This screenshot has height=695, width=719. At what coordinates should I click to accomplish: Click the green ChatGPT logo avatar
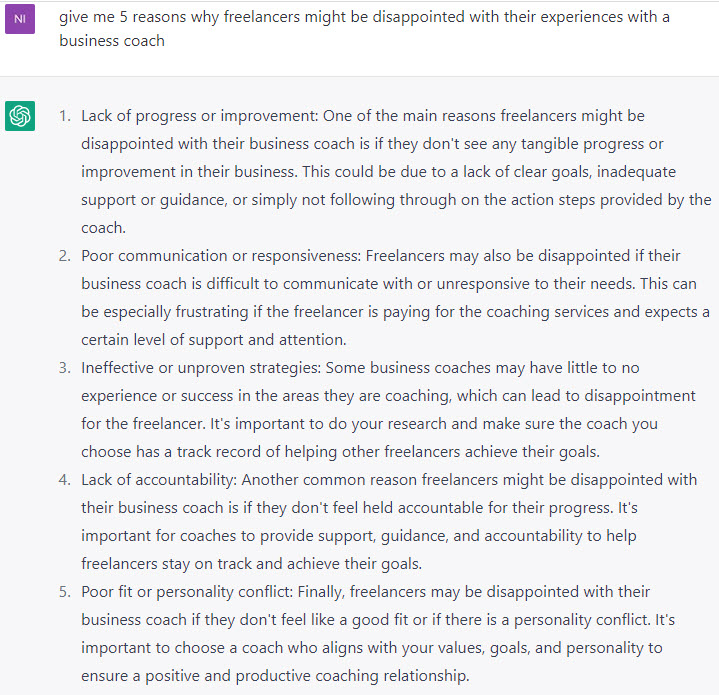[20, 116]
